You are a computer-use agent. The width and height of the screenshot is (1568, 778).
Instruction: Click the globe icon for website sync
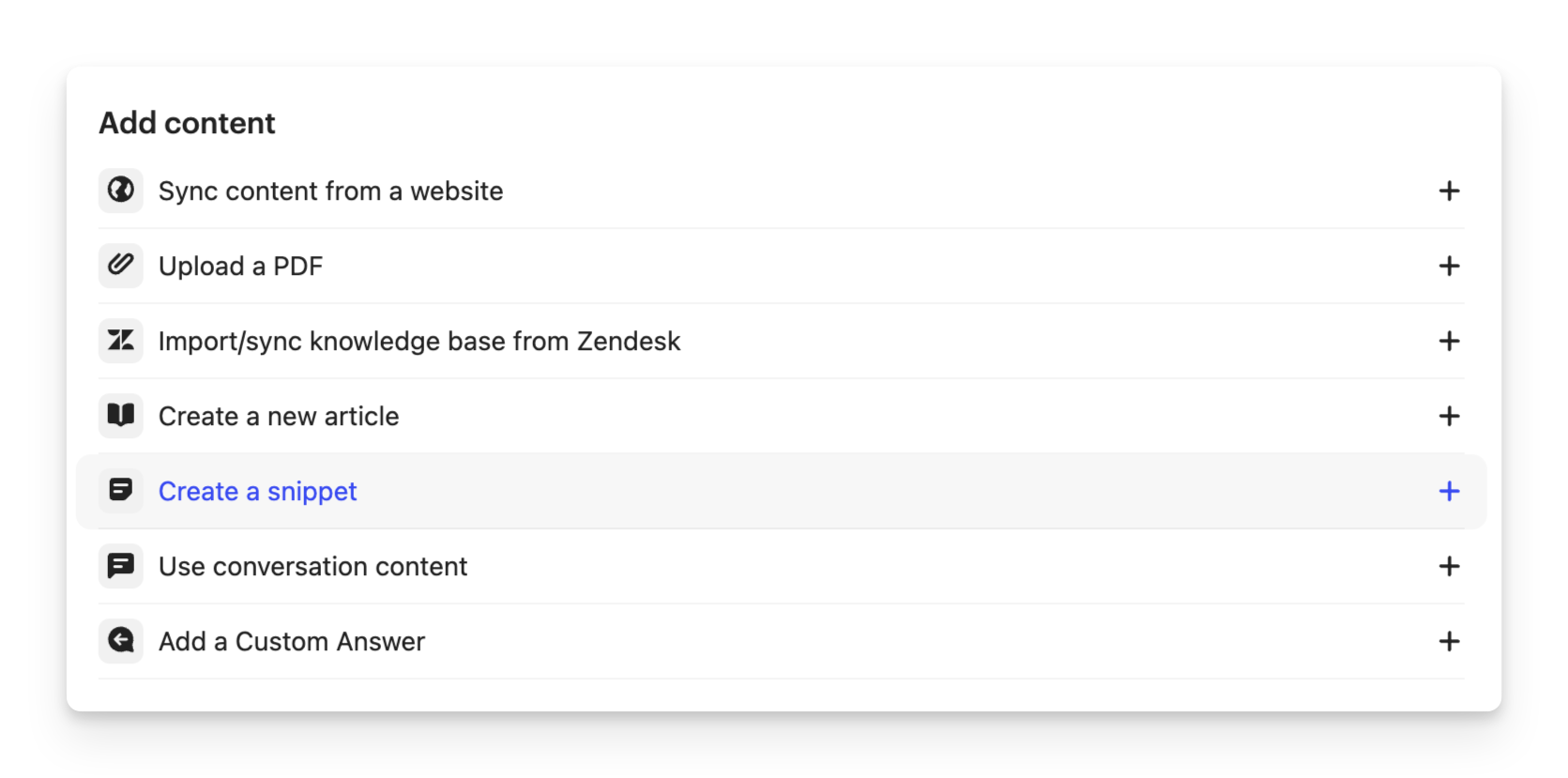[121, 191]
